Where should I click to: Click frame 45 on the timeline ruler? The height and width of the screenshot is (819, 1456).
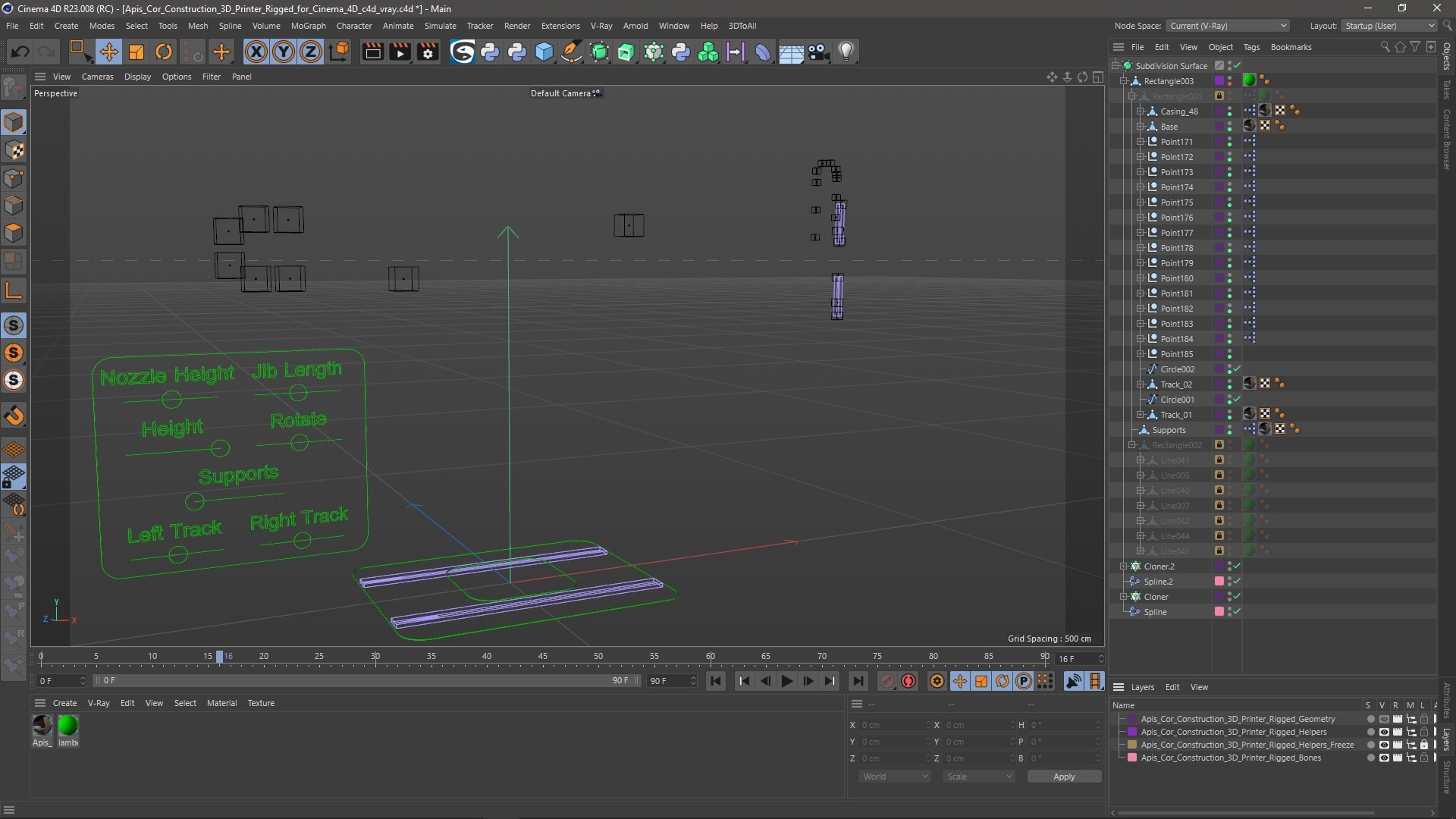[x=543, y=656]
